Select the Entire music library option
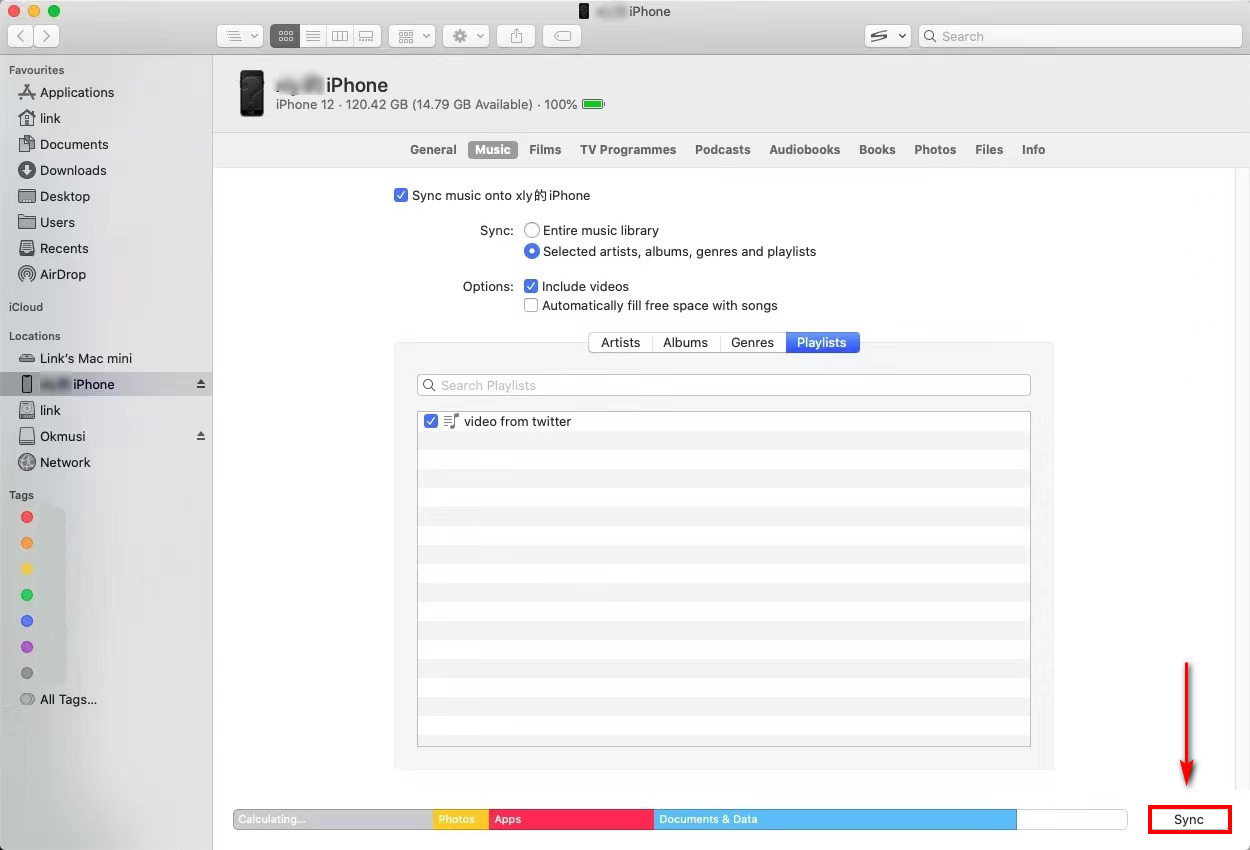 pos(532,230)
